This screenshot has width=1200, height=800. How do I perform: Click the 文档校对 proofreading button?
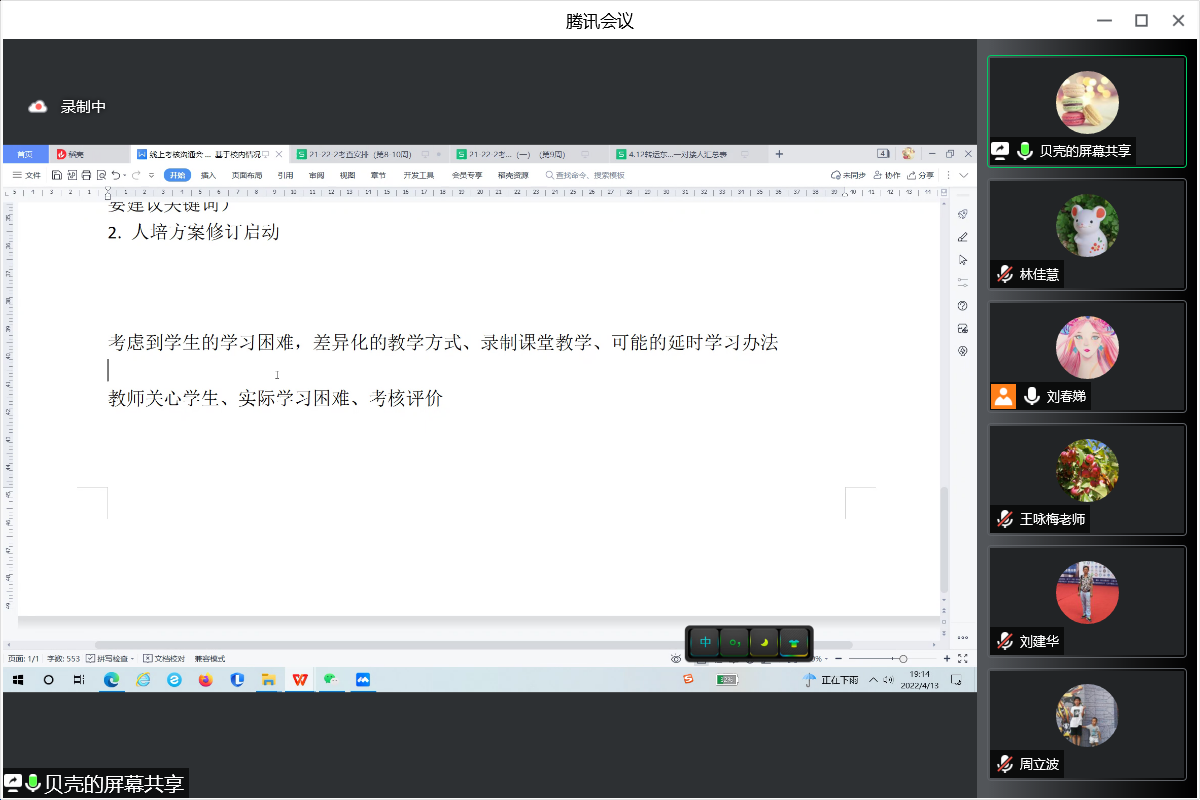165,659
